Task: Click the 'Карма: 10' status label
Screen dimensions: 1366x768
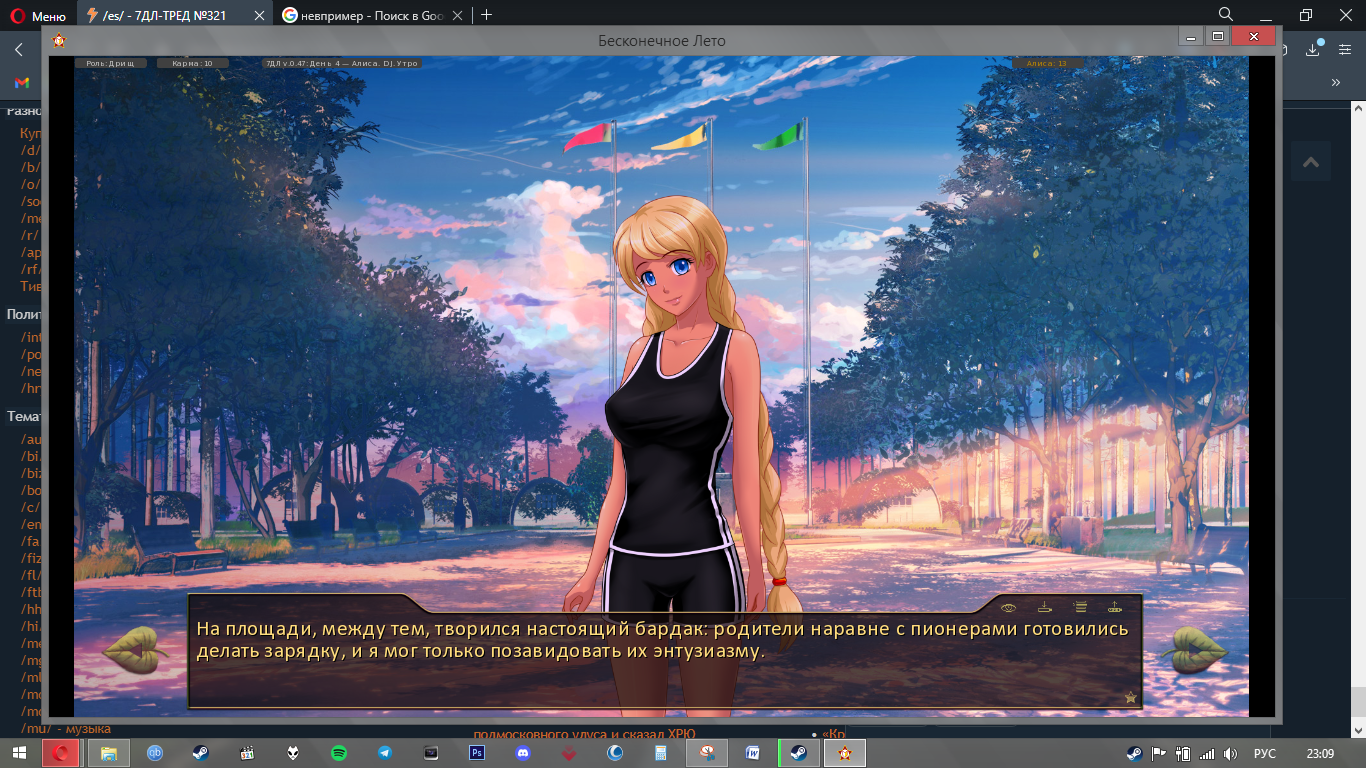Action: [192, 63]
